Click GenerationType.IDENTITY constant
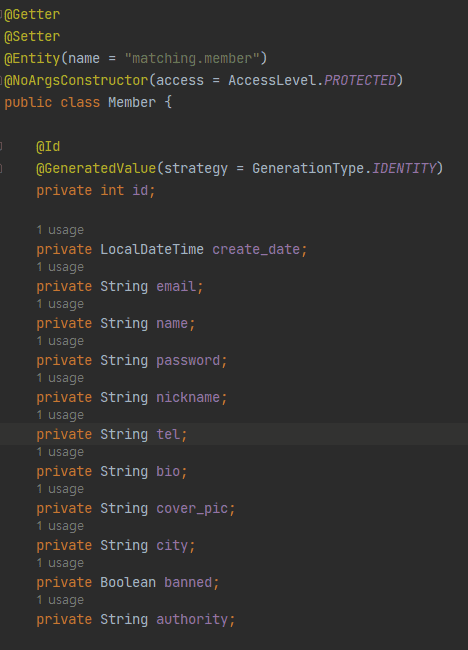468x650 pixels. tap(344, 168)
